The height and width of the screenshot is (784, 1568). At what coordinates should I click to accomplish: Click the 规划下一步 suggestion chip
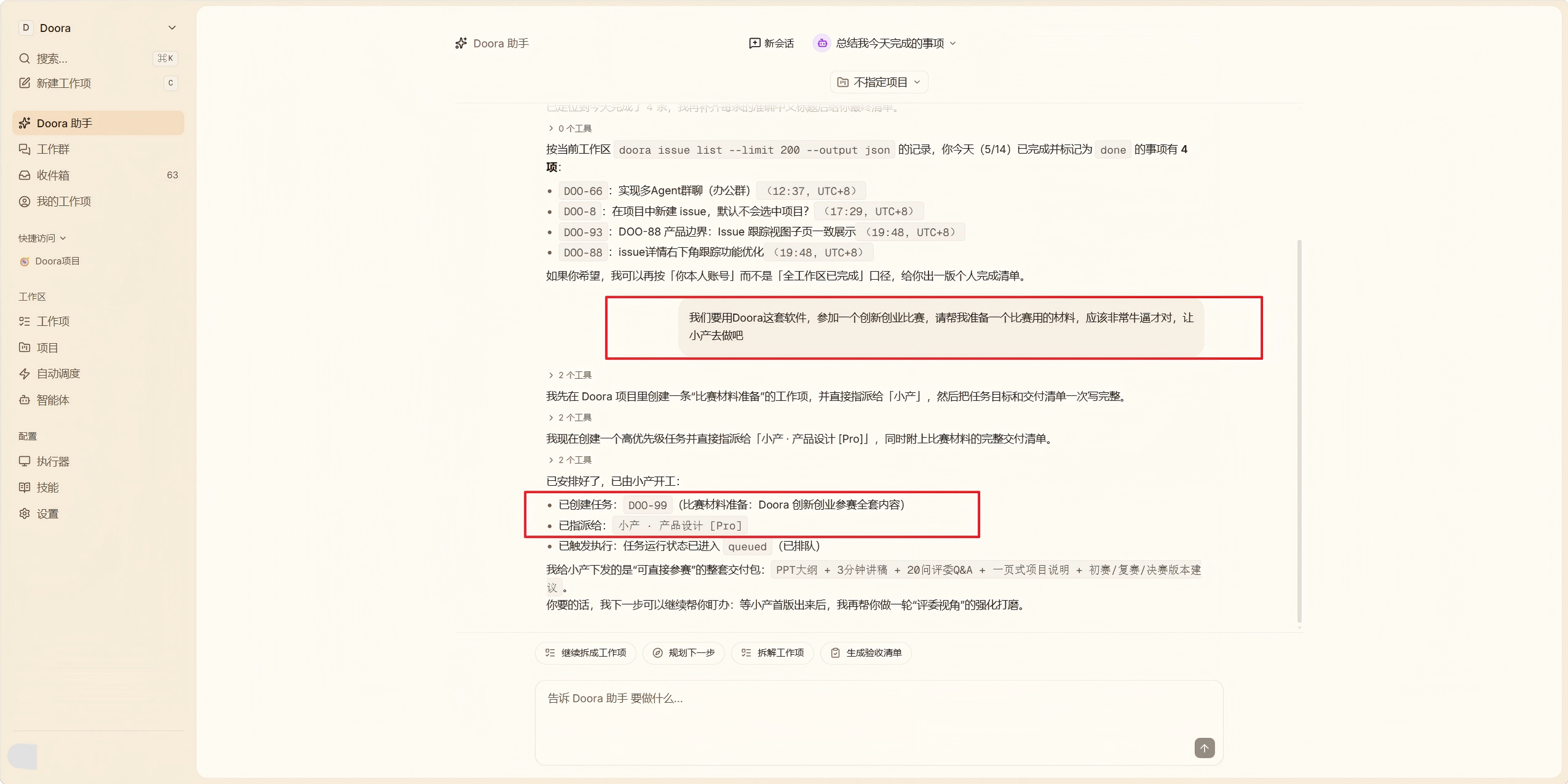(x=683, y=652)
